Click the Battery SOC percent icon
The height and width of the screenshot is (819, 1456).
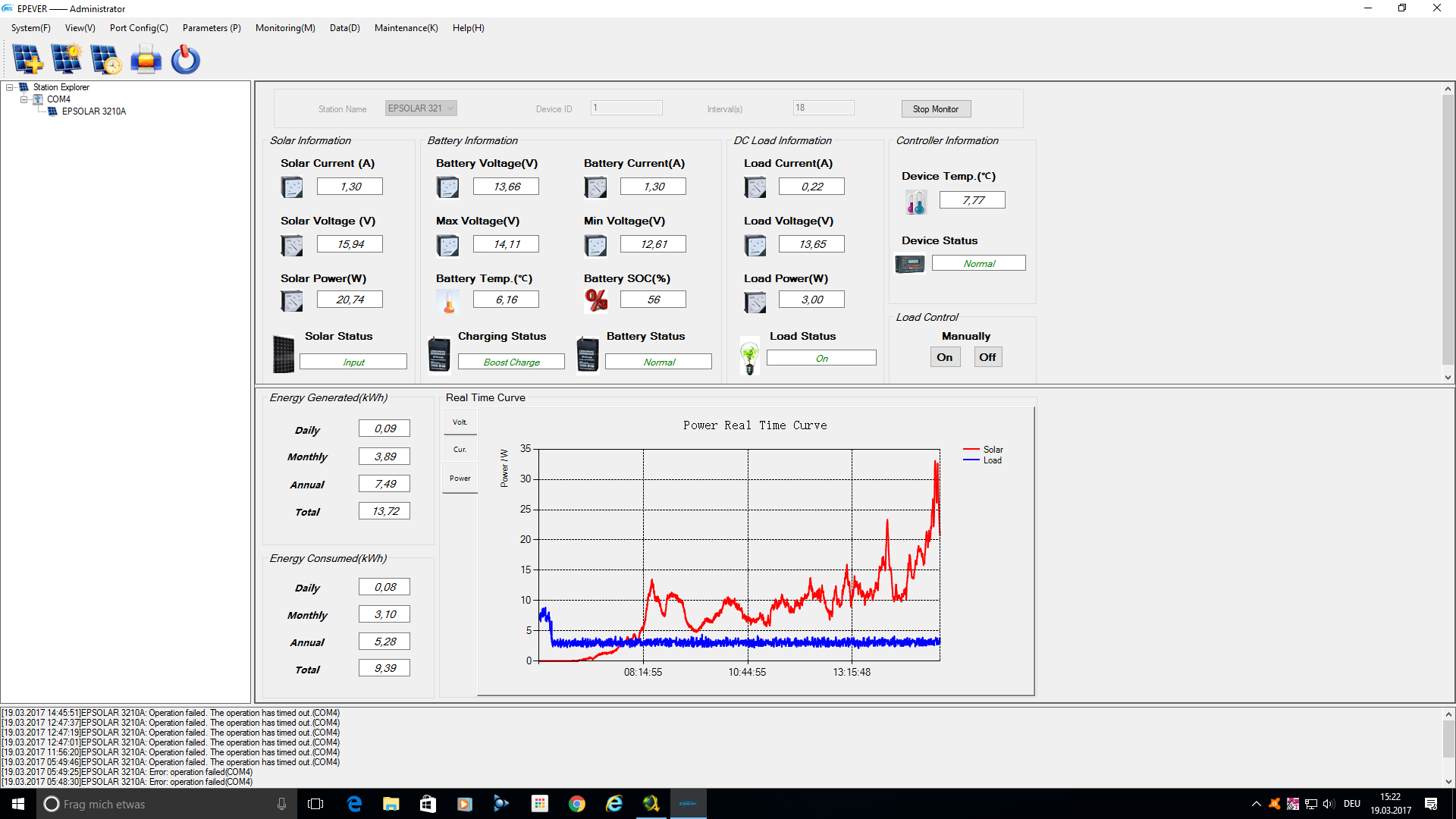pos(596,300)
